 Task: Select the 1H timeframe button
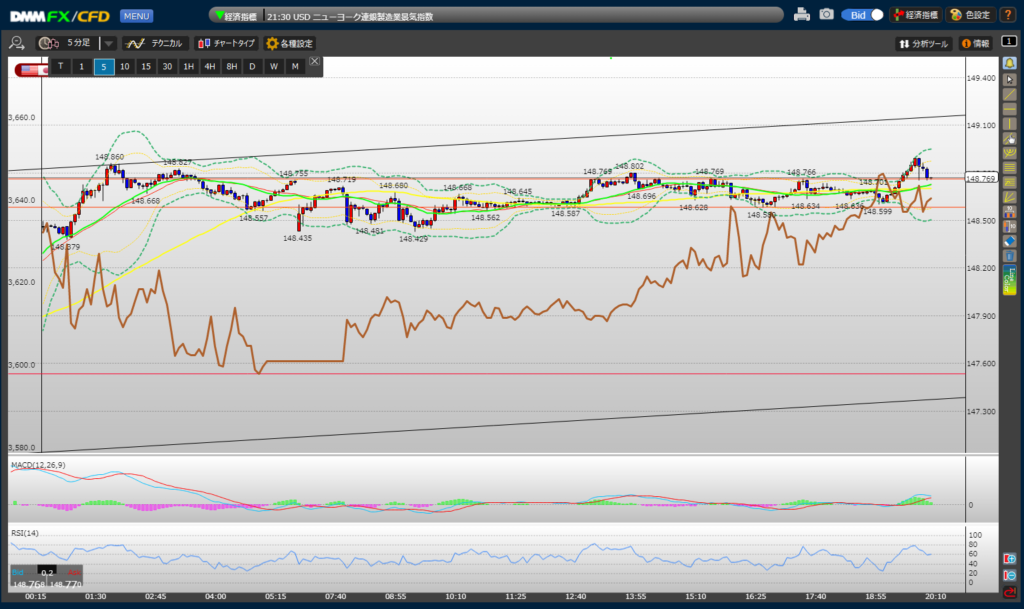[x=188, y=66]
